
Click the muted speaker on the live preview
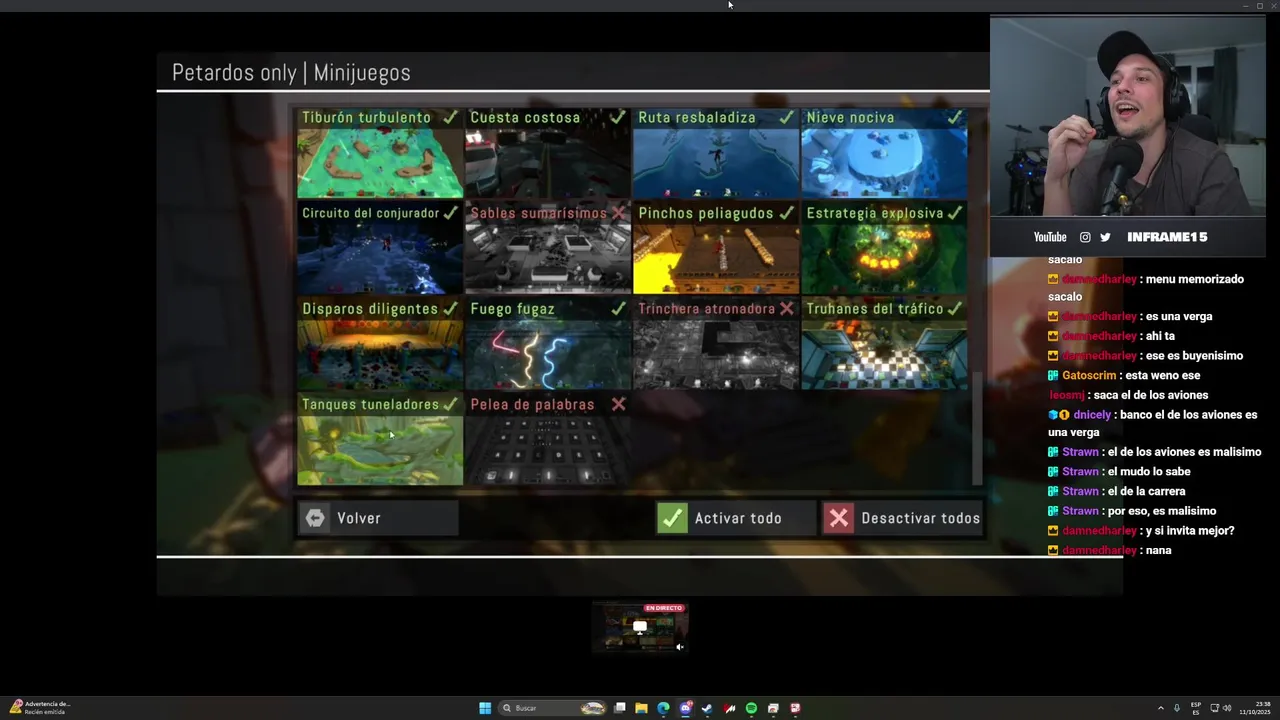coord(680,647)
